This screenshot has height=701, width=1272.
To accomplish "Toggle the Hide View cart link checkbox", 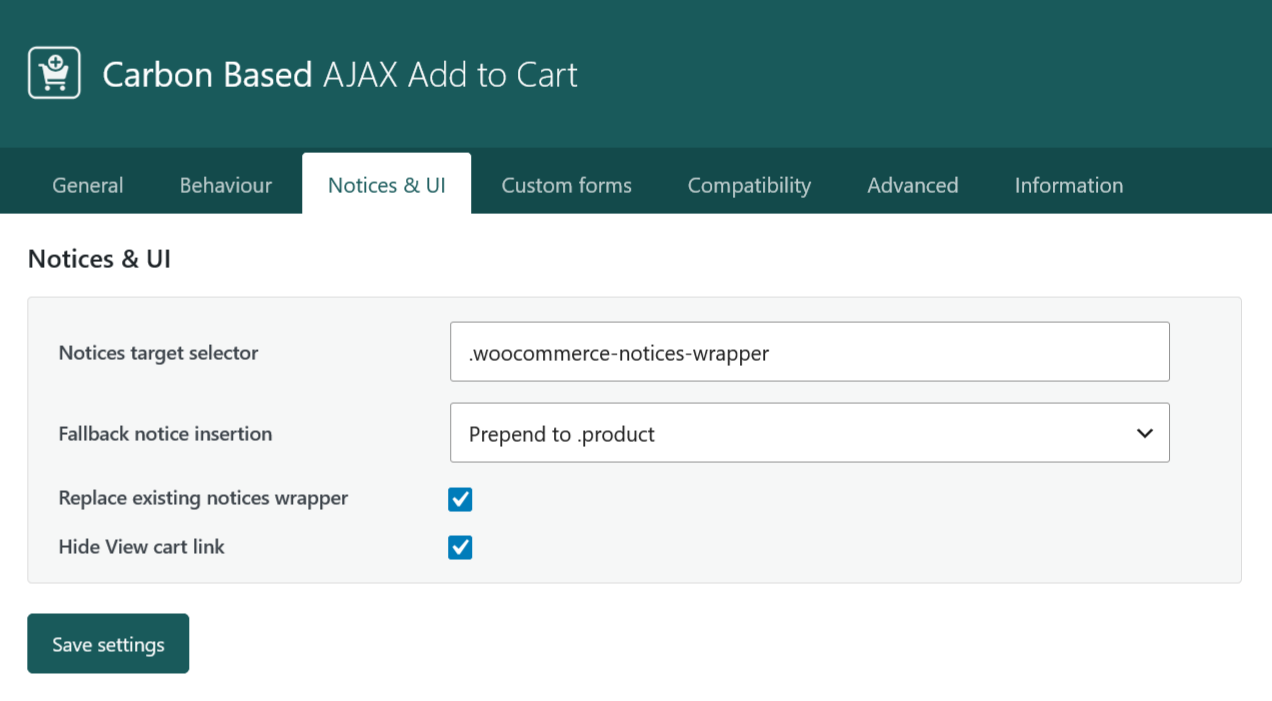I will (x=460, y=547).
